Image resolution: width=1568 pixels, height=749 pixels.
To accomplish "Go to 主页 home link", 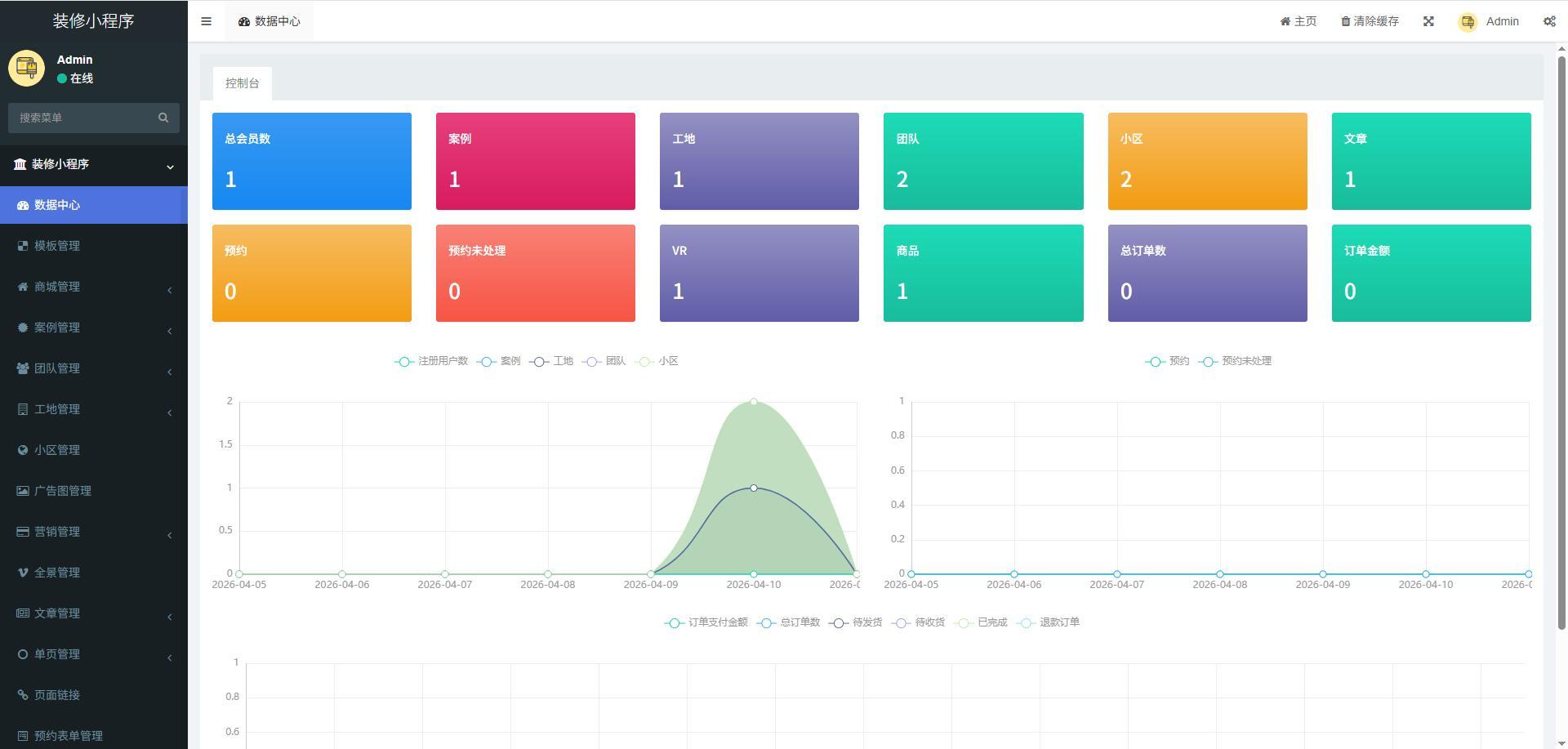I will point(1298,21).
